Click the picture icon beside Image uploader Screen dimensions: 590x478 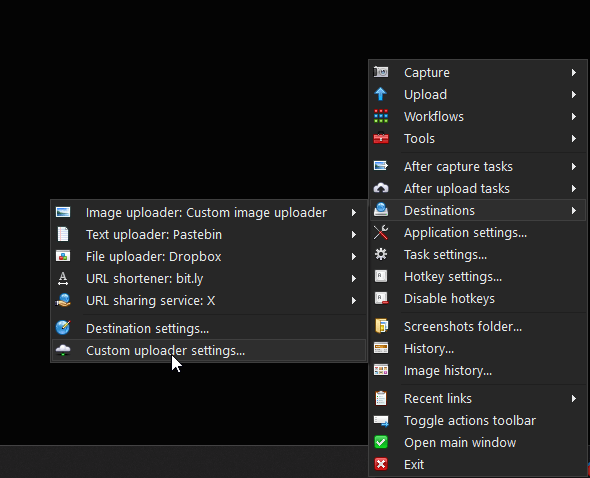pos(63,212)
